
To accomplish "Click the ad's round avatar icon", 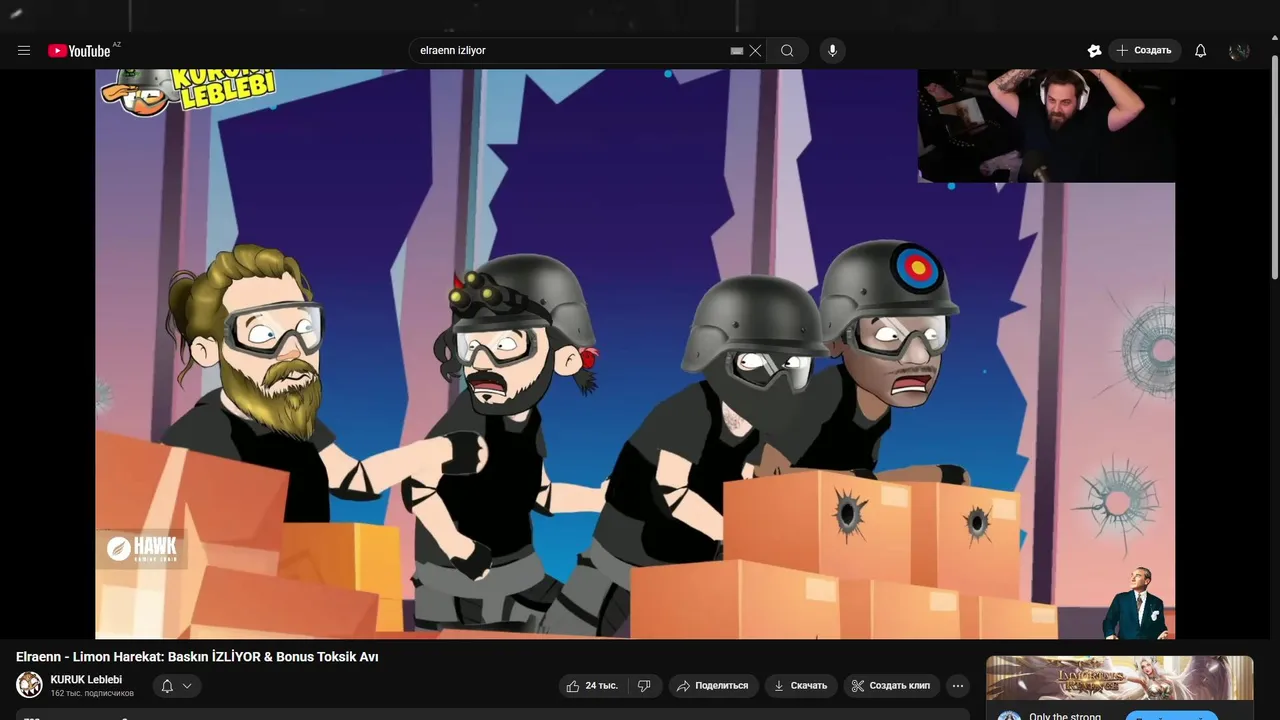I will coord(1009,716).
